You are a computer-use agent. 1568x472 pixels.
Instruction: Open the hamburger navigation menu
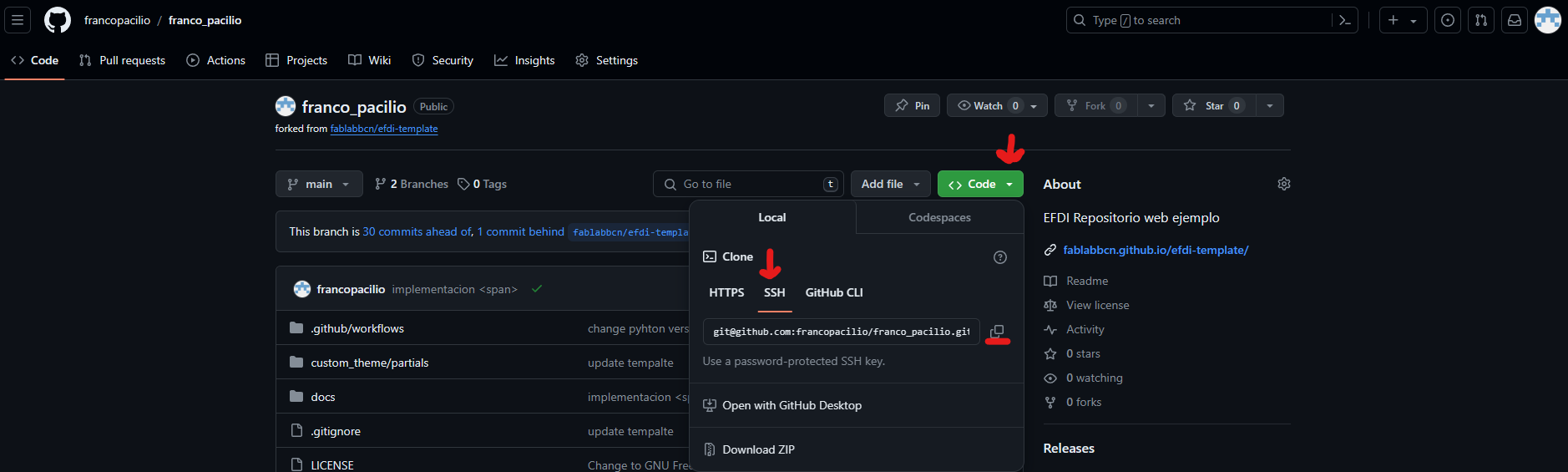(18, 20)
